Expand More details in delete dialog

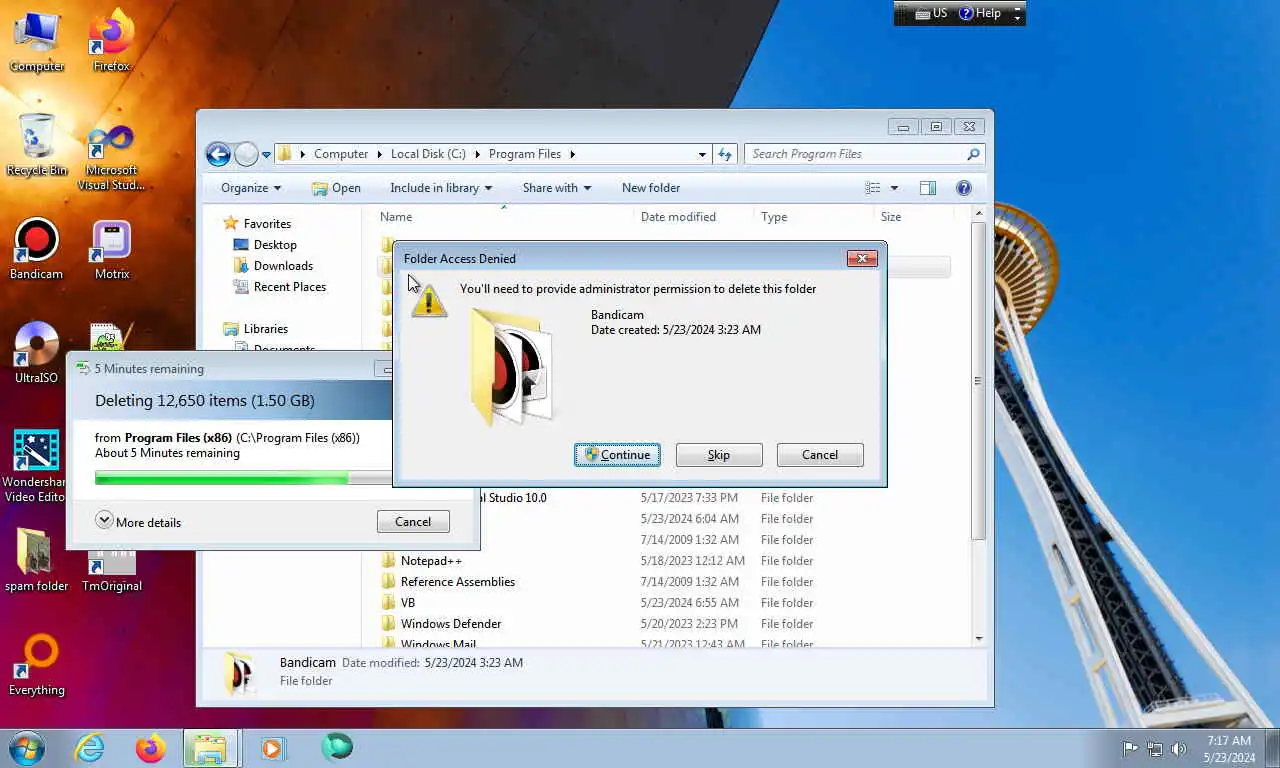click(138, 521)
